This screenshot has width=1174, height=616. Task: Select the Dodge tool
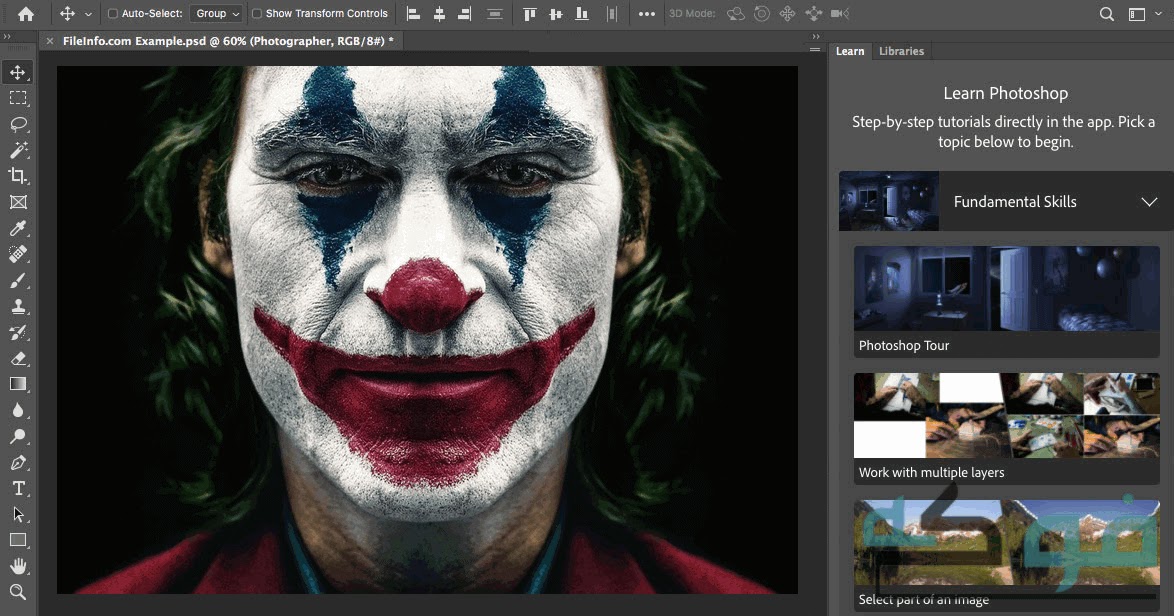[18, 436]
